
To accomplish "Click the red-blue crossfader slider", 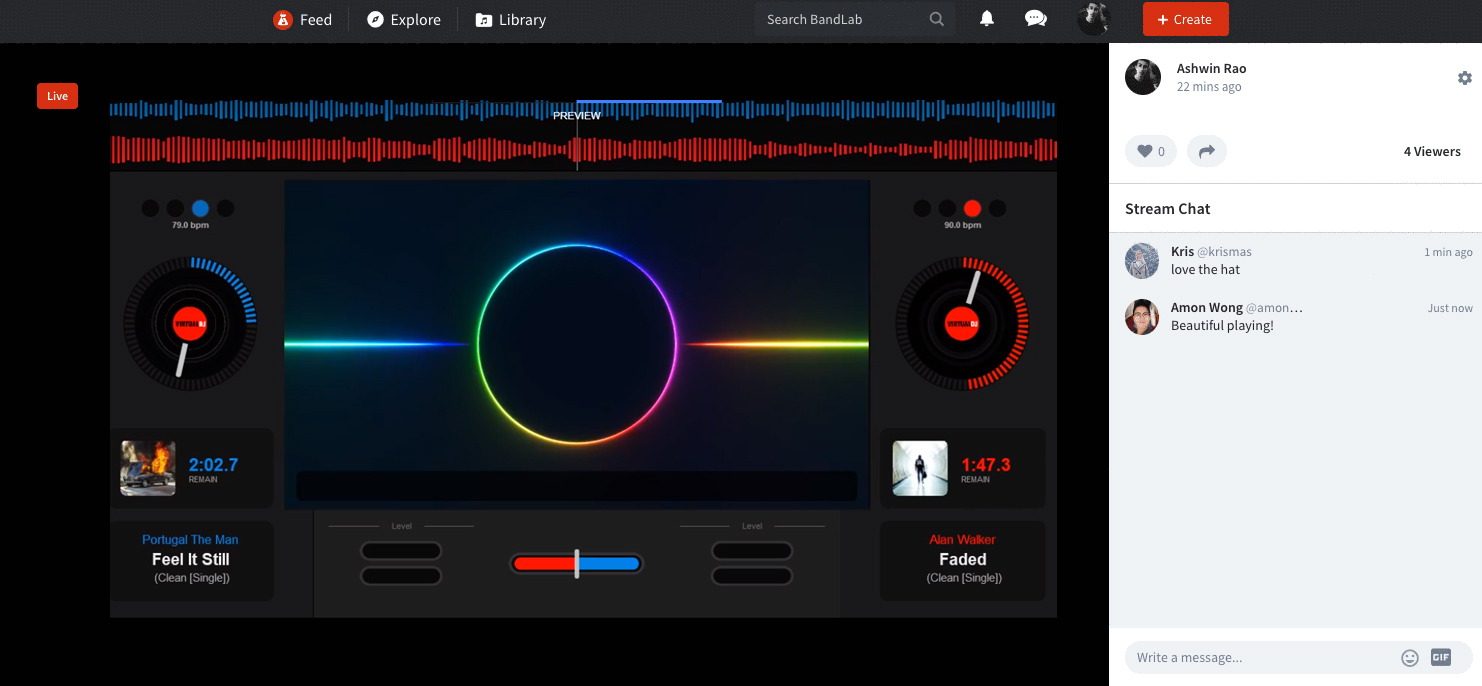I will coord(576,564).
